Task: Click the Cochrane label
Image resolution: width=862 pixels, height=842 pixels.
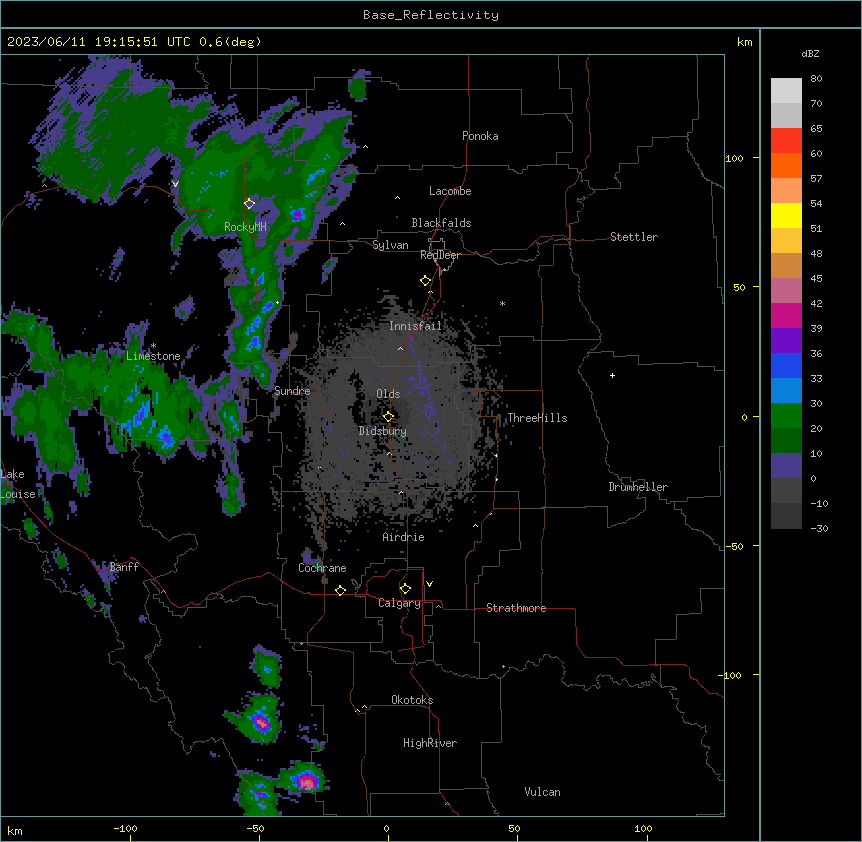Action: pyautogui.click(x=322, y=568)
